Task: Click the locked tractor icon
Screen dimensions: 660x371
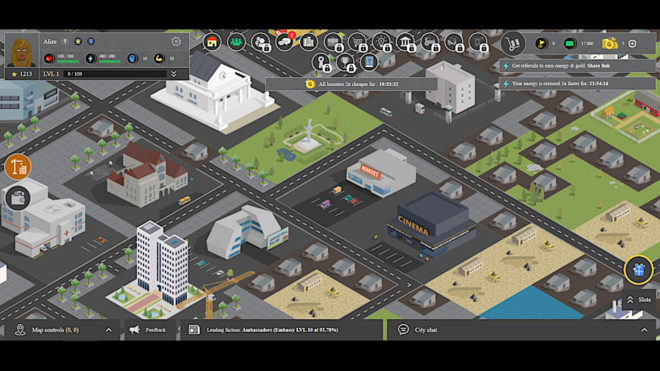Action: pyautogui.click(x=430, y=42)
